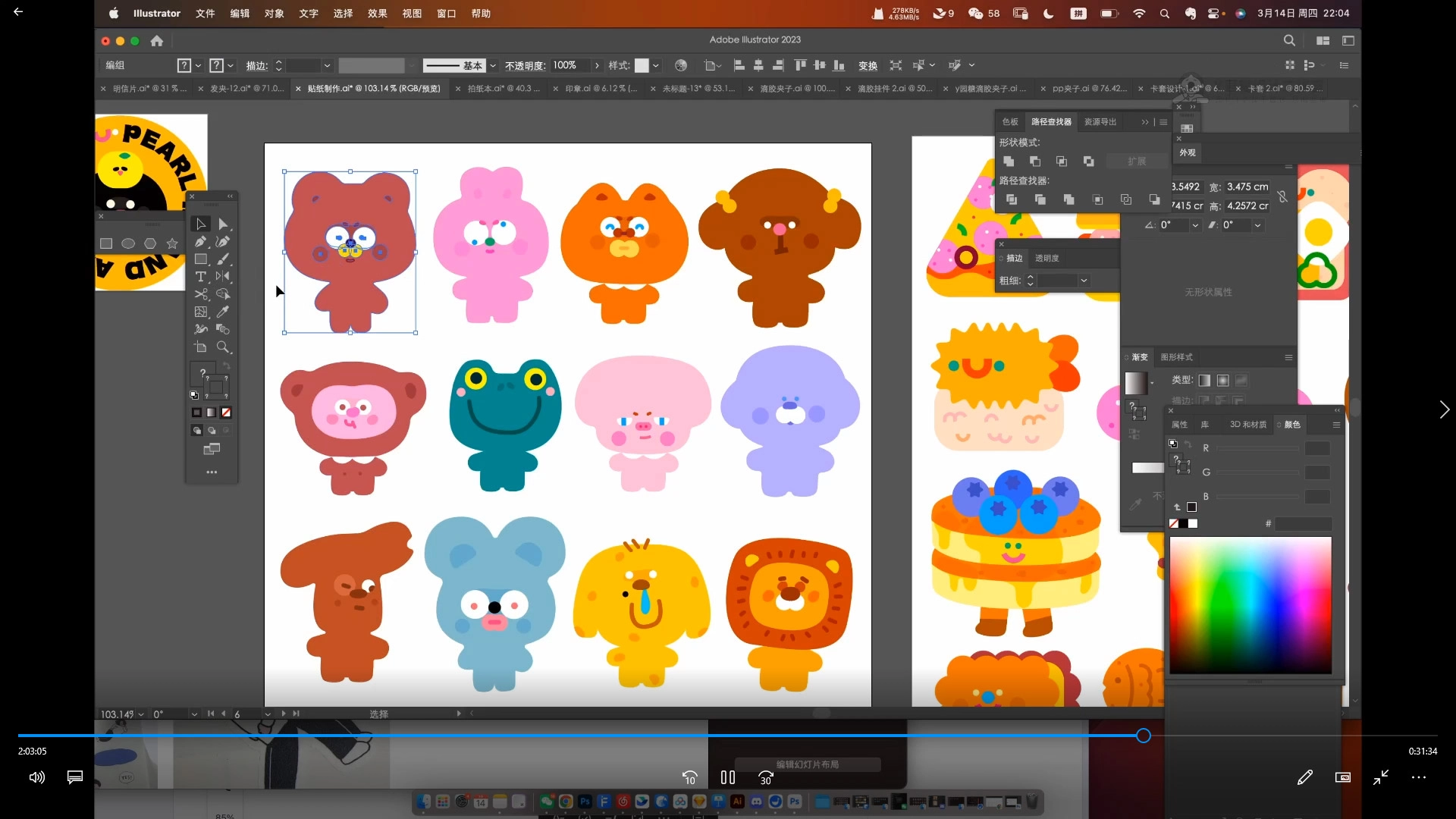Choose the Type tool
The height and width of the screenshot is (819, 1456).
[200, 277]
